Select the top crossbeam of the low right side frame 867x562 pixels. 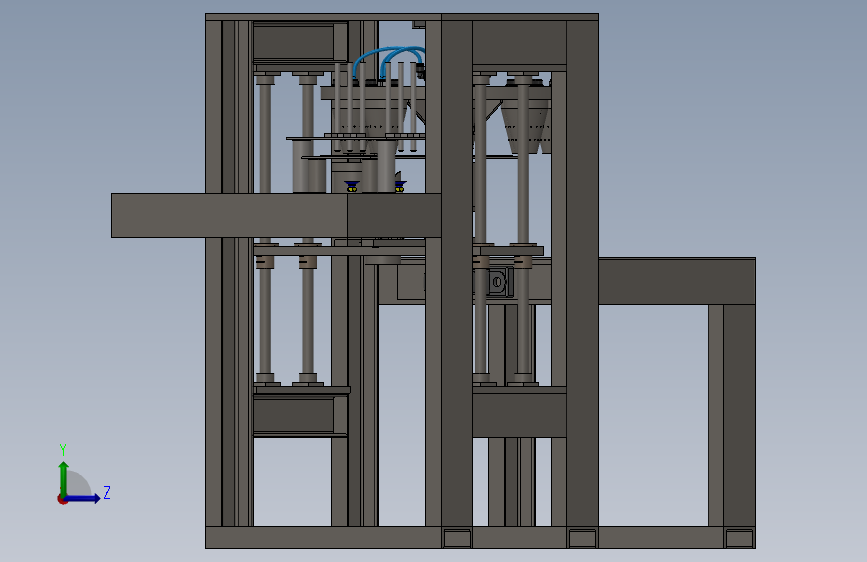tap(676, 281)
